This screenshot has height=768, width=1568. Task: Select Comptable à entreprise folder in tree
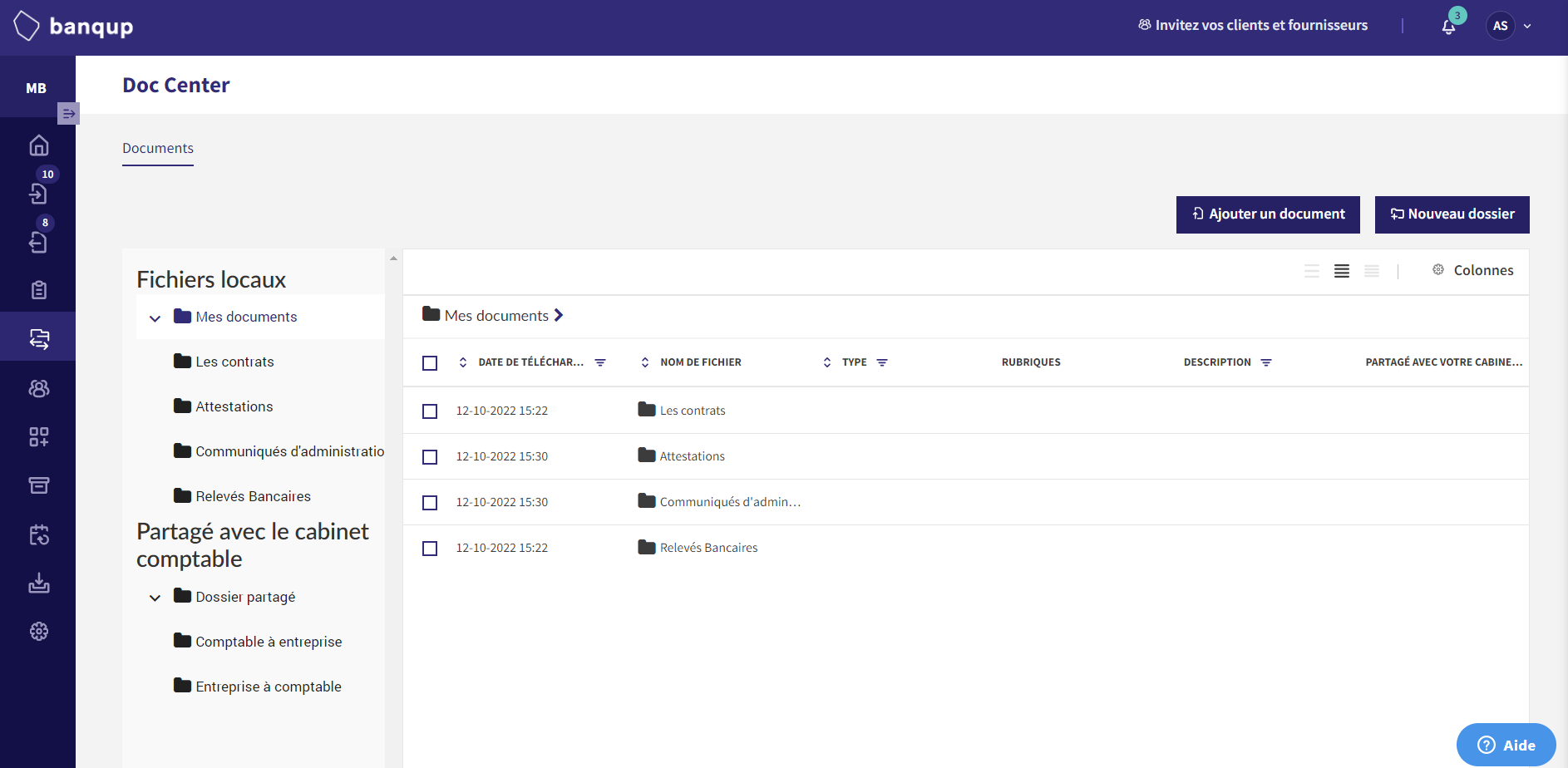[258, 642]
